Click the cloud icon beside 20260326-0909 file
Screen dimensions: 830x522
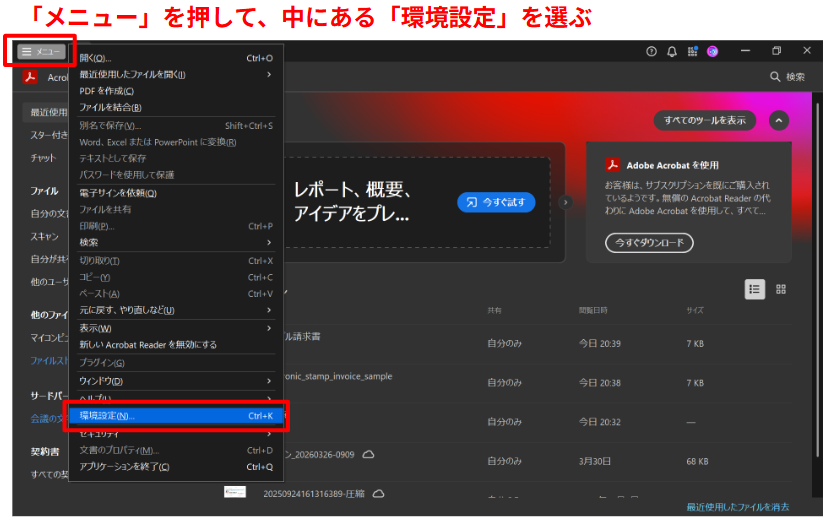tap(368, 454)
